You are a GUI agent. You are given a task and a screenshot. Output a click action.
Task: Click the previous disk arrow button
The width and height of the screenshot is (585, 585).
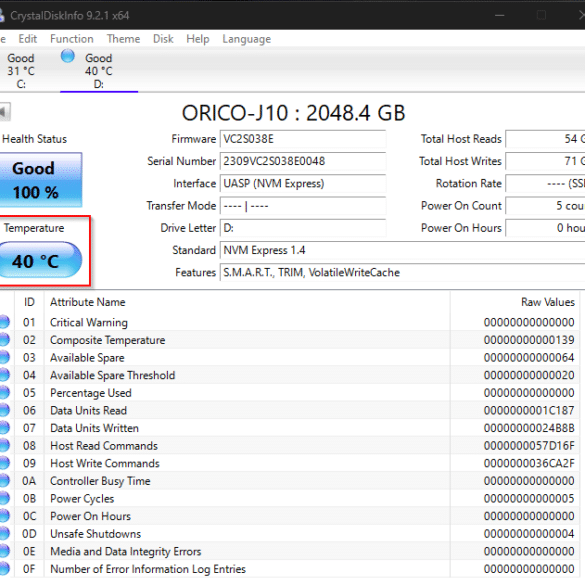(x=4, y=112)
